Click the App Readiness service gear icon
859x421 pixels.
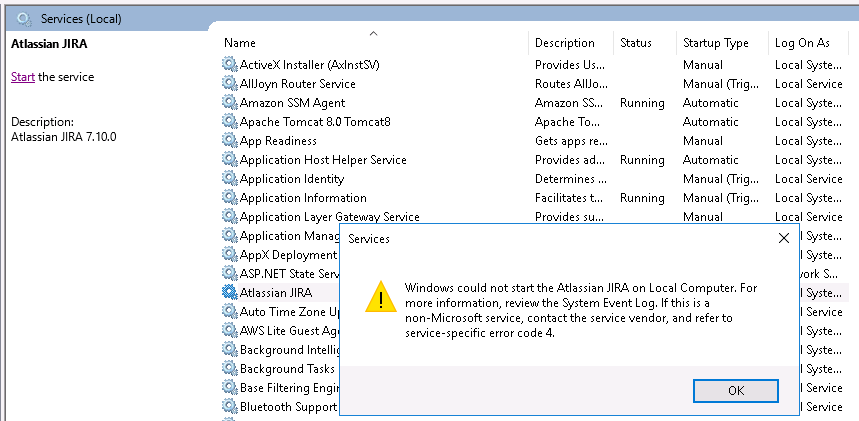(x=230, y=140)
